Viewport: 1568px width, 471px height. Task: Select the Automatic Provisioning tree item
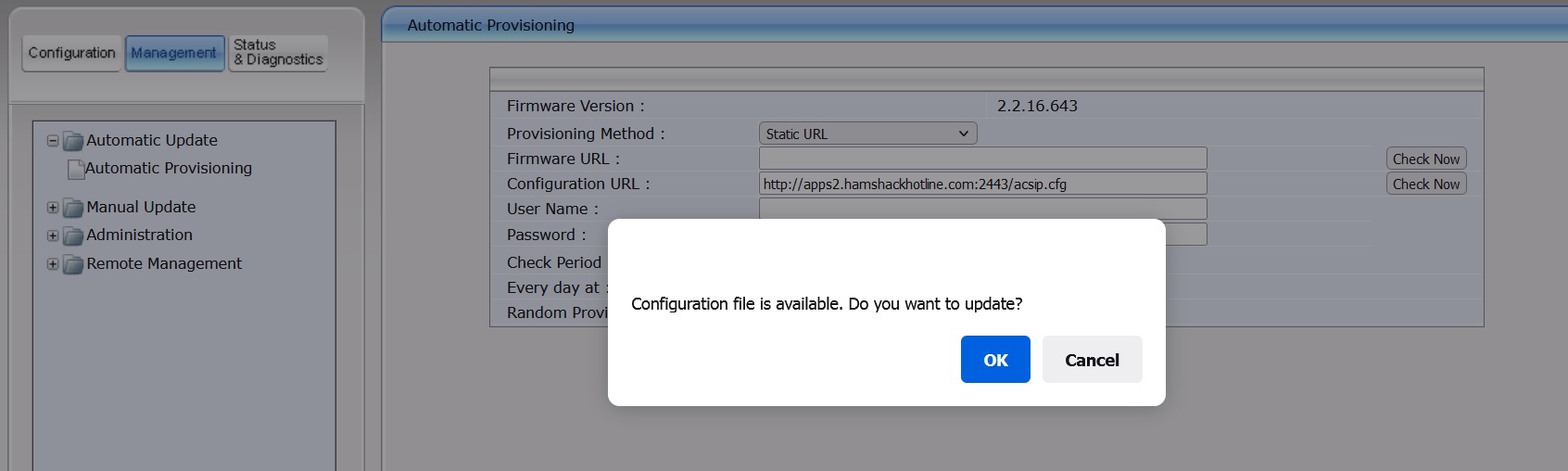click(169, 169)
